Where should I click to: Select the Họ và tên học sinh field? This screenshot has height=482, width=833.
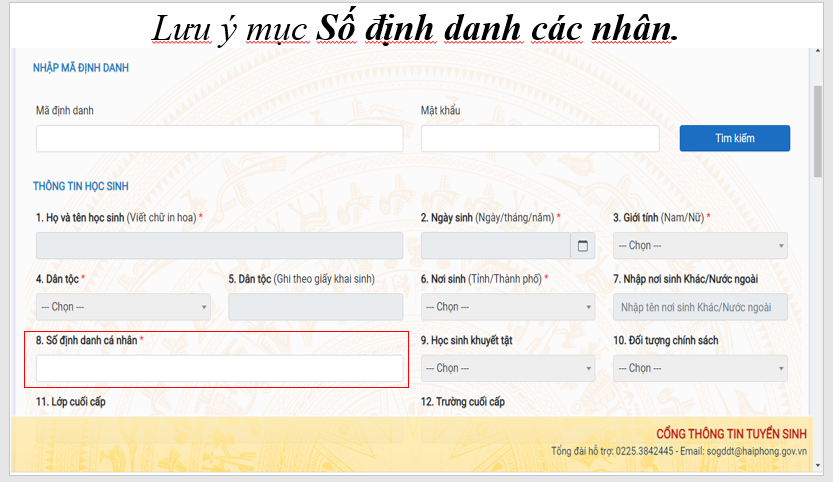pos(219,246)
